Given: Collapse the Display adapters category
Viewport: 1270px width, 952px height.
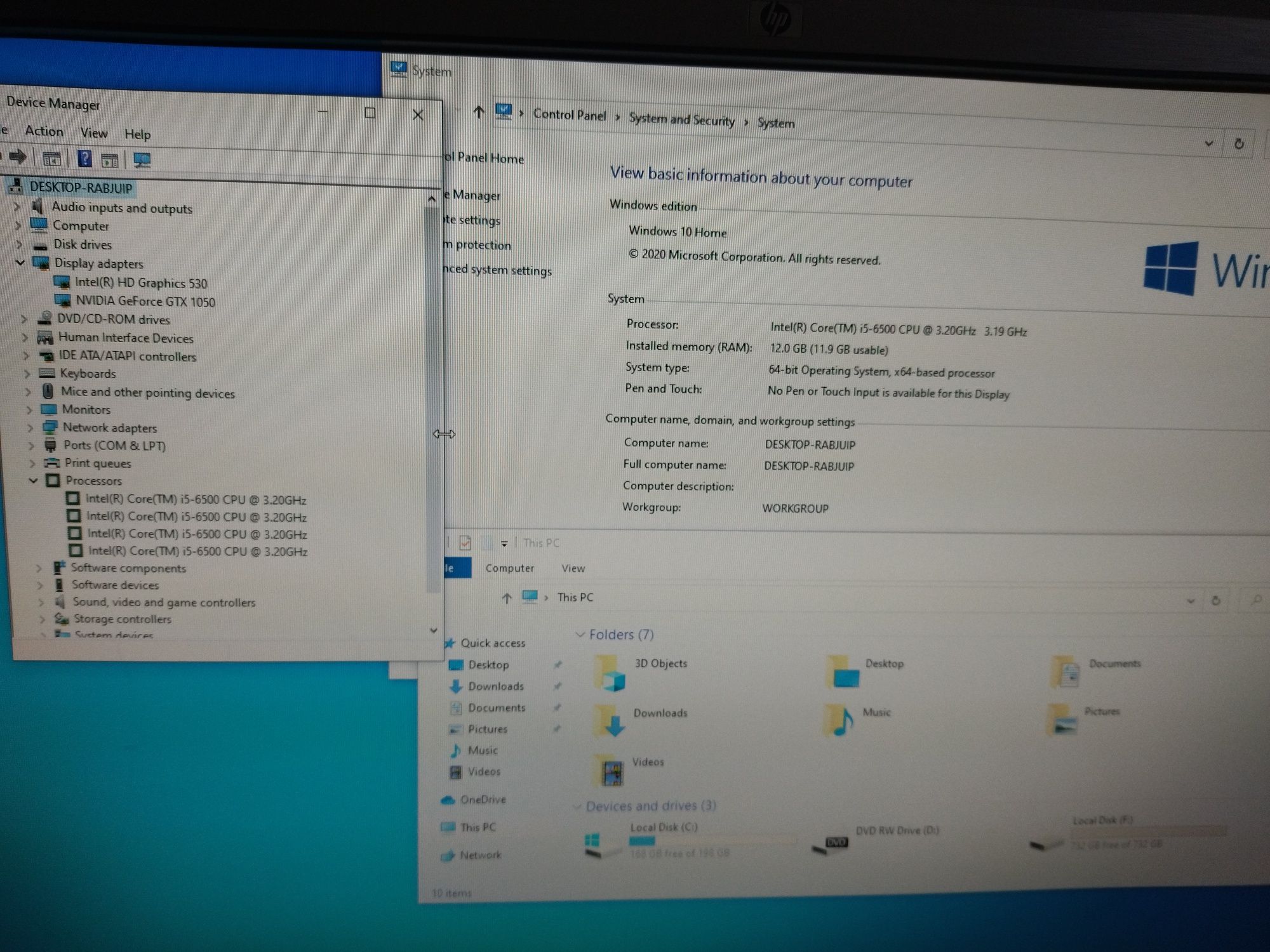Looking at the screenshot, I should [x=20, y=262].
